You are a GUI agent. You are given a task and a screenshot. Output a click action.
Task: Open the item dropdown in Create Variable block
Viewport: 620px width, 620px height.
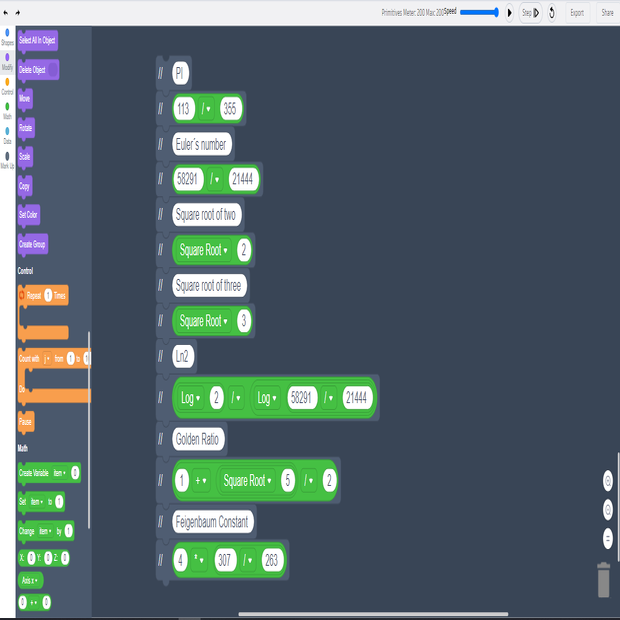point(60,473)
